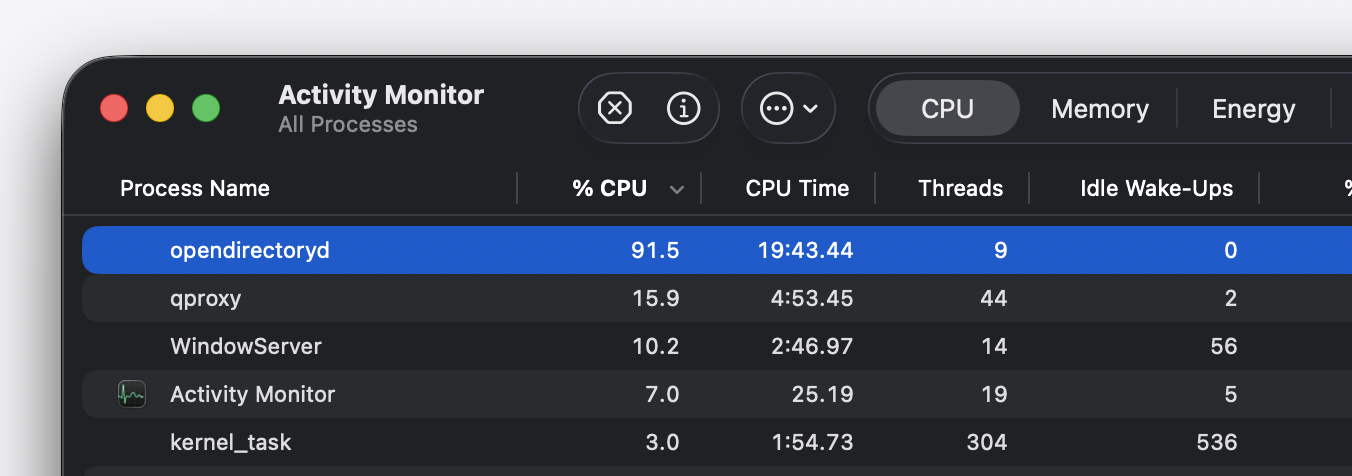Screen dimensions: 1352x476
Task: Click the Activity Monitor app icon in list
Action: click(x=131, y=394)
